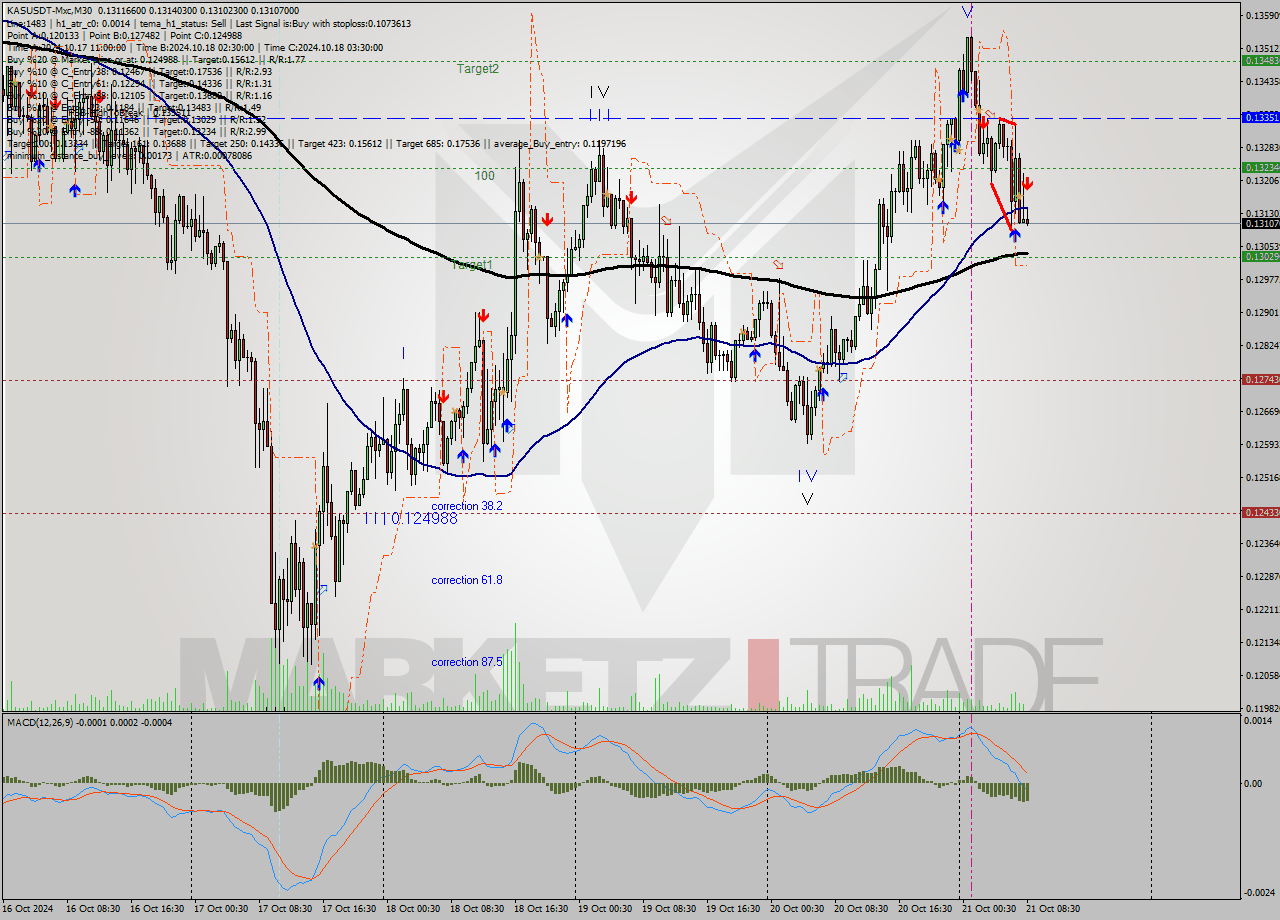This screenshot has height=920, width=1280.
Task: Click the 0.12593 price axis value
Action: click(1261, 445)
